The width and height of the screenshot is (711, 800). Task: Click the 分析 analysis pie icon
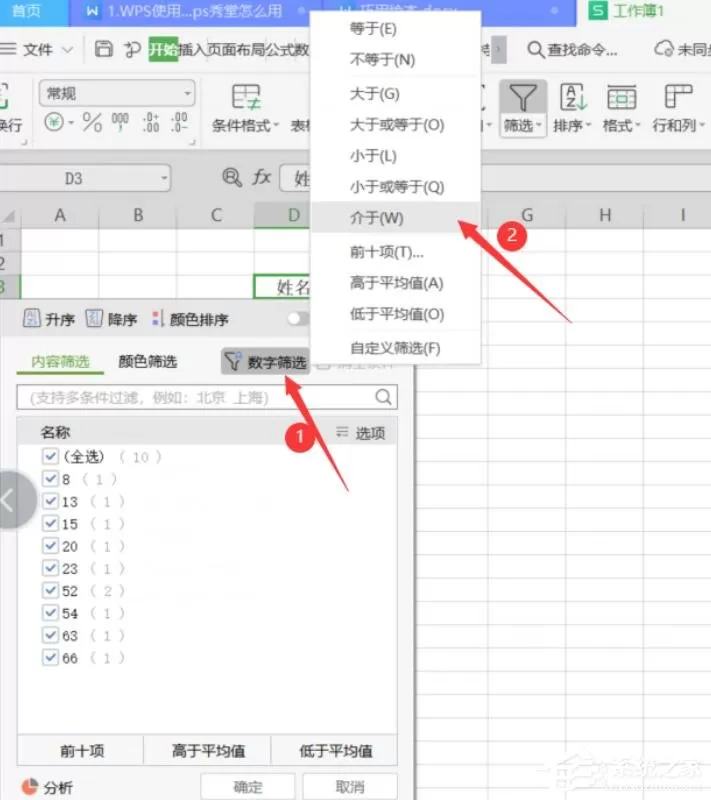[30, 786]
